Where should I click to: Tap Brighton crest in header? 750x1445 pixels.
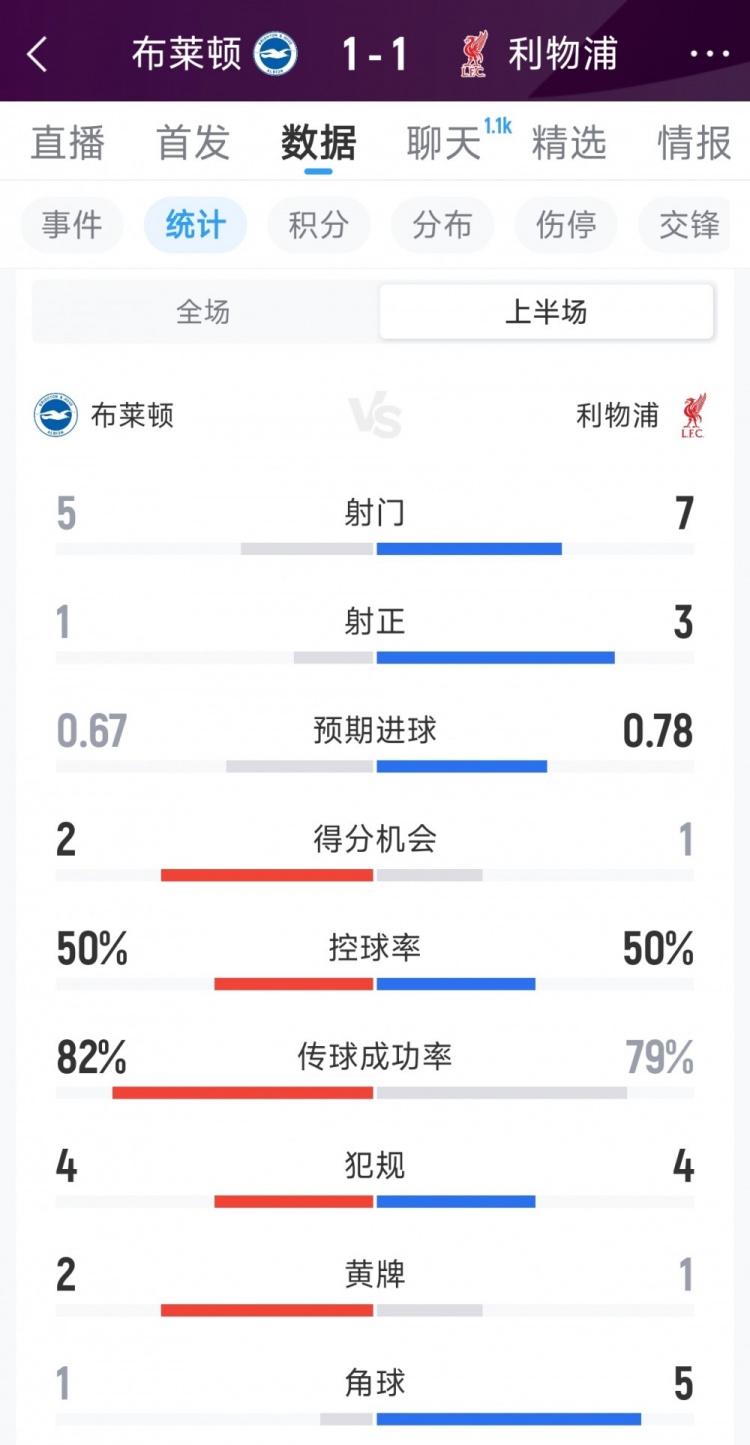(276, 54)
